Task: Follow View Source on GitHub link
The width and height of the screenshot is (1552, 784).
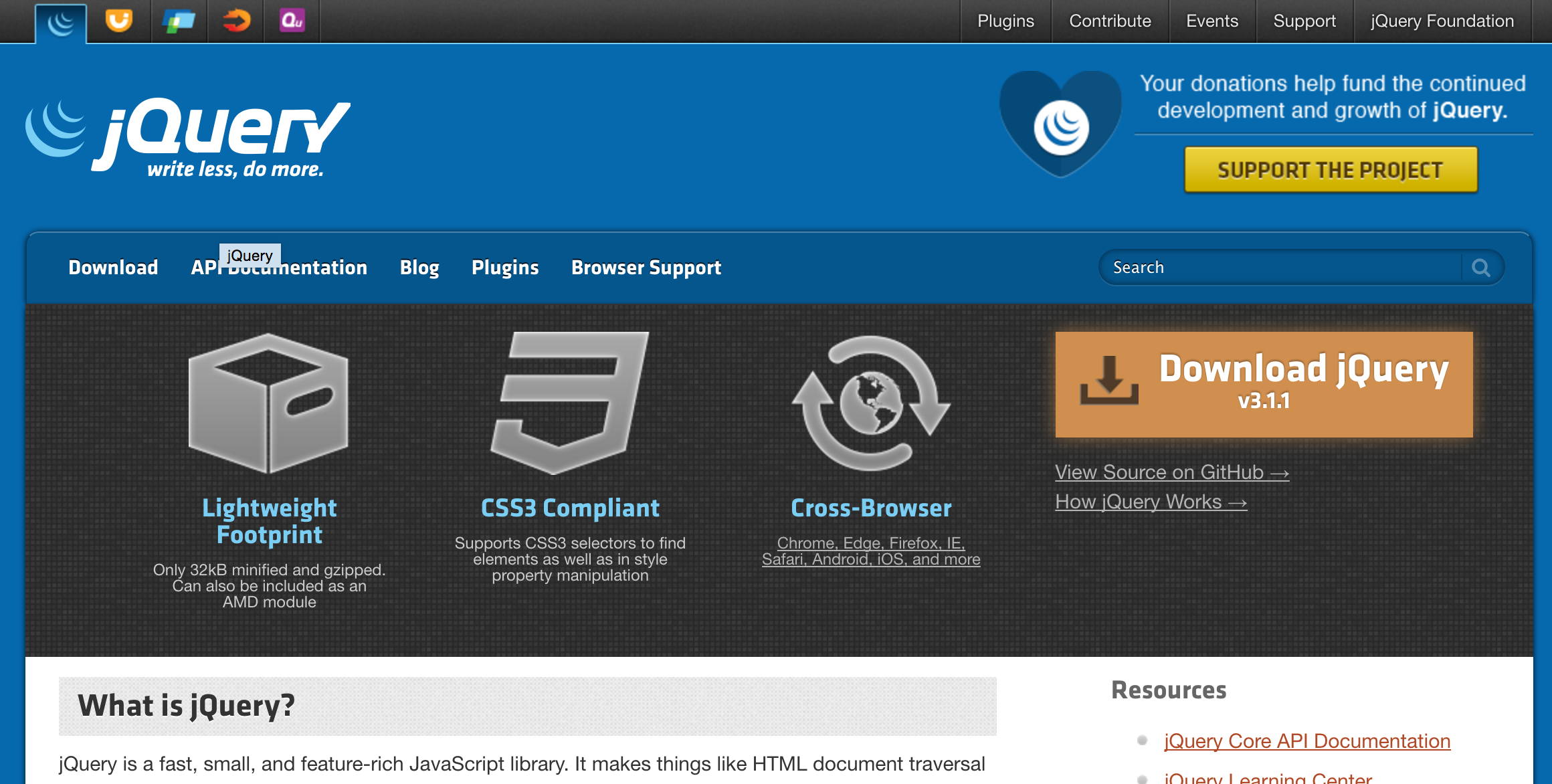Action: tap(1171, 472)
